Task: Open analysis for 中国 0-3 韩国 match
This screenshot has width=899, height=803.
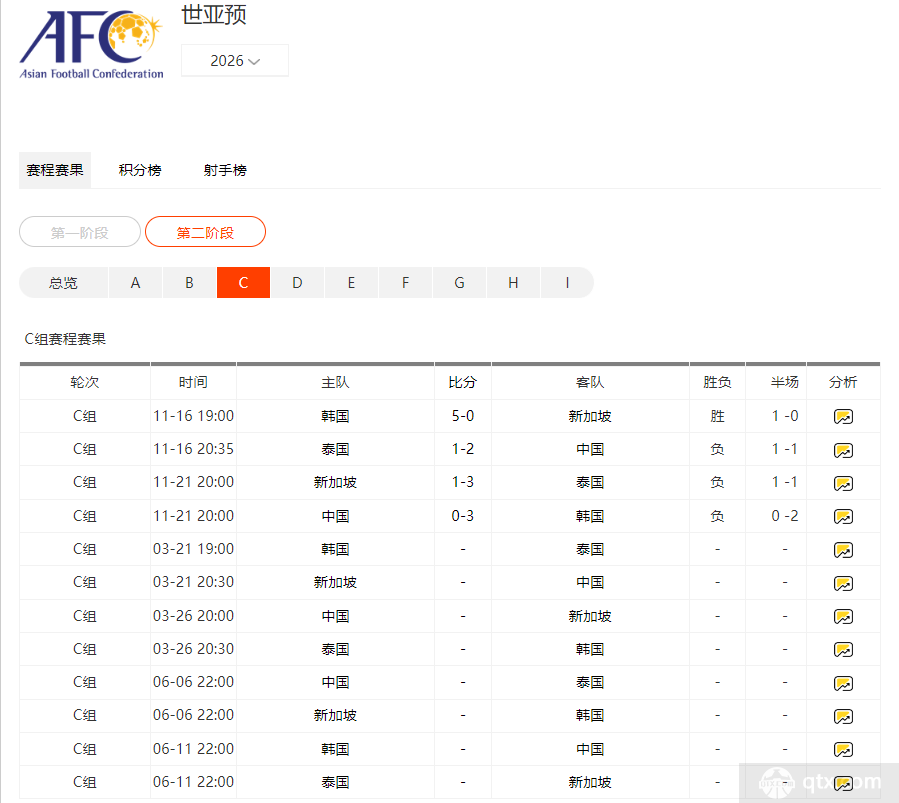Action: point(843,516)
